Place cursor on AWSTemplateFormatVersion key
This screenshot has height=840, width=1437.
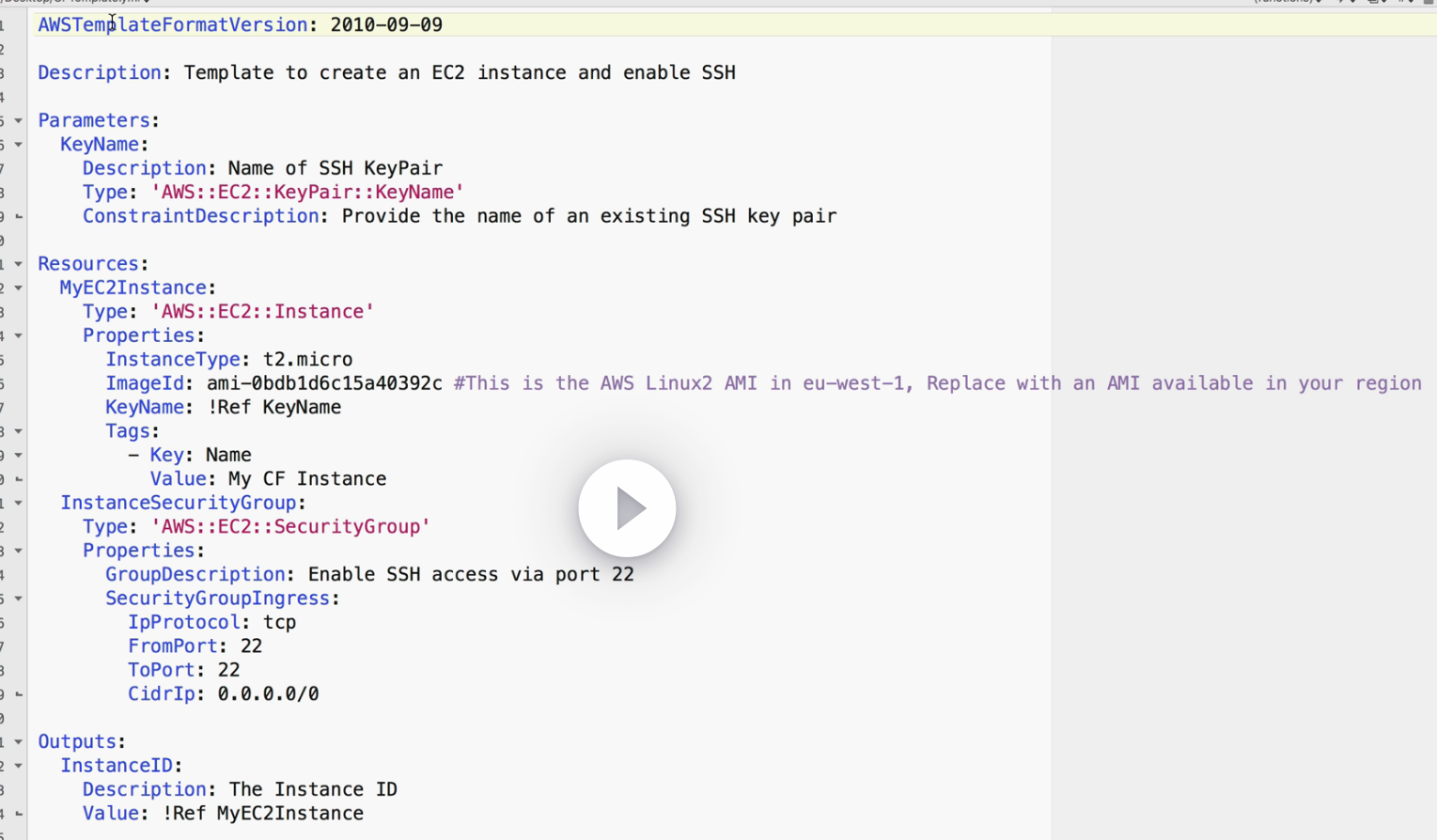(x=172, y=24)
